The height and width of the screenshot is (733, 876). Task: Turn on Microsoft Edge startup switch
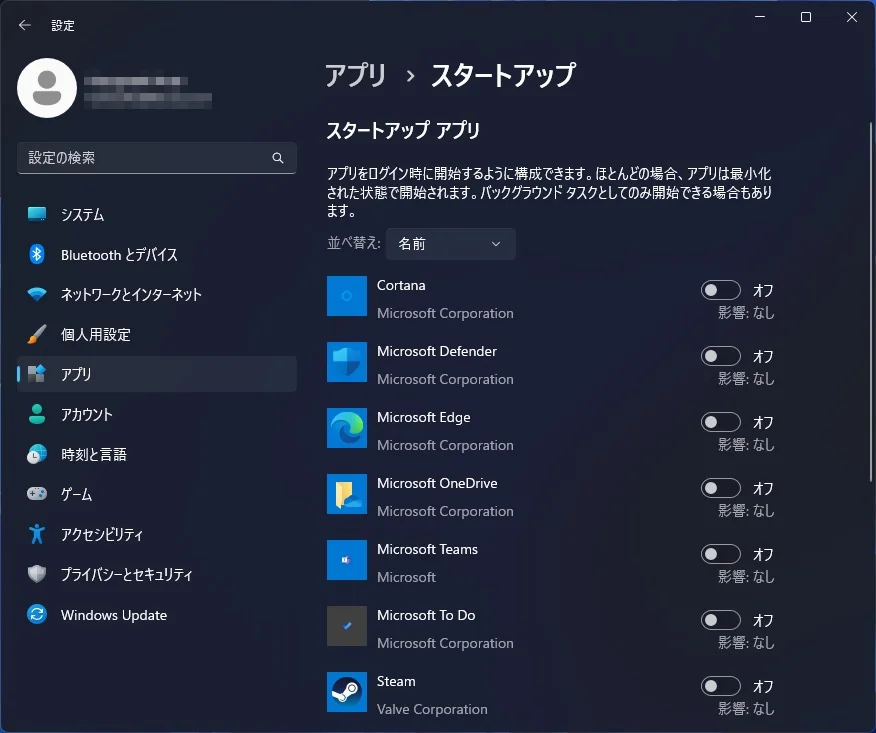click(720, 422)
